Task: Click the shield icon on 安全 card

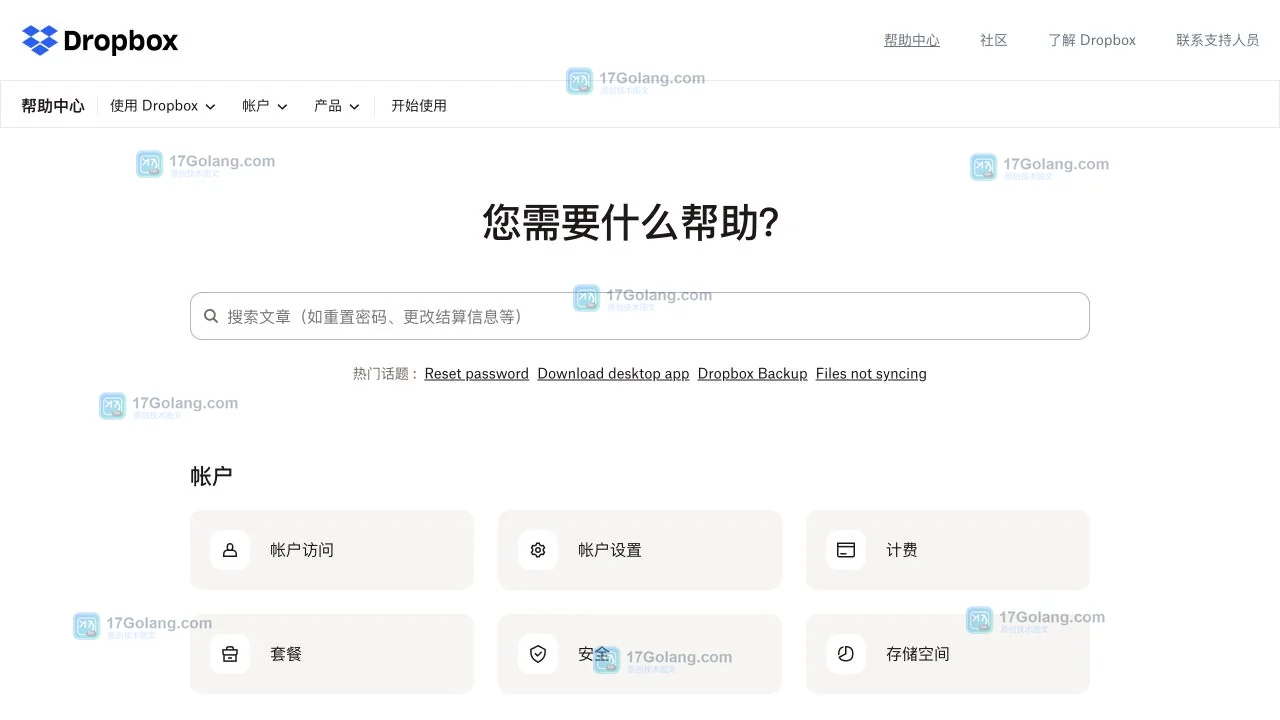Action: point(538,654)
